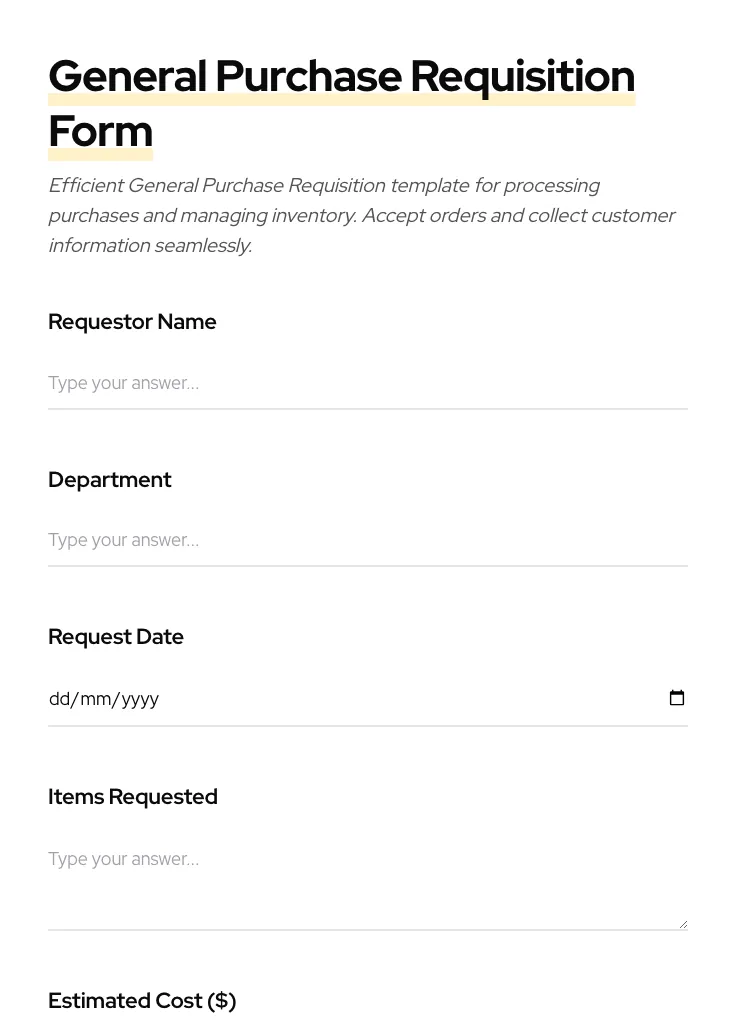
Task: Select the day portion of the date field
Action: tap(58, 698)
